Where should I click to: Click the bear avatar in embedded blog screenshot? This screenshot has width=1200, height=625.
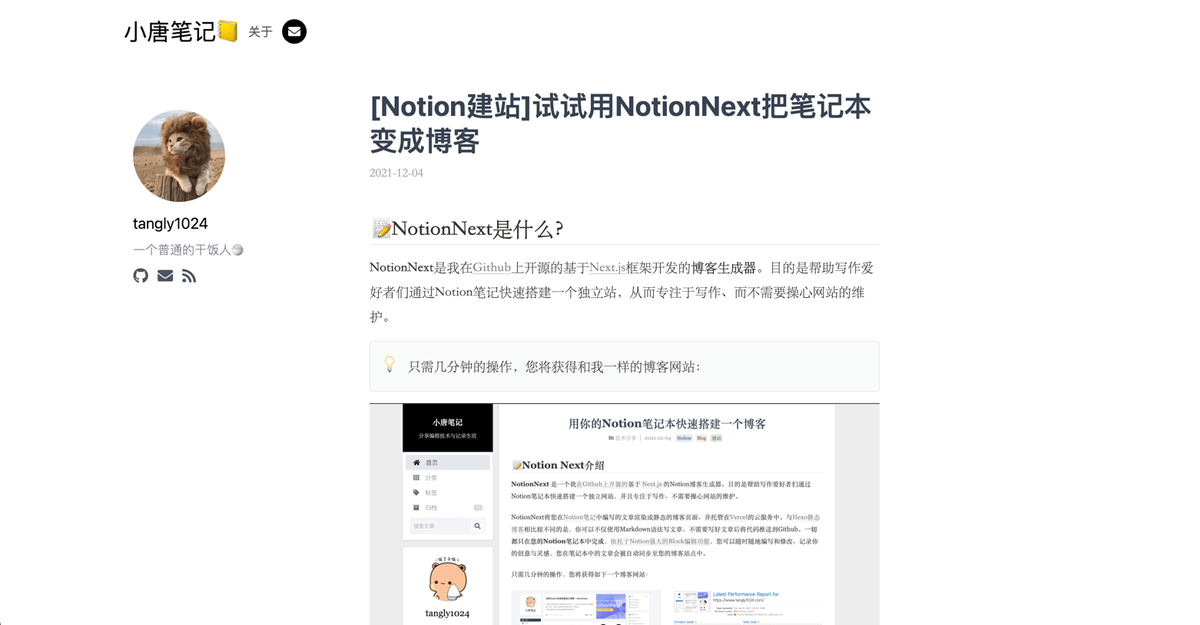(447, 581)
